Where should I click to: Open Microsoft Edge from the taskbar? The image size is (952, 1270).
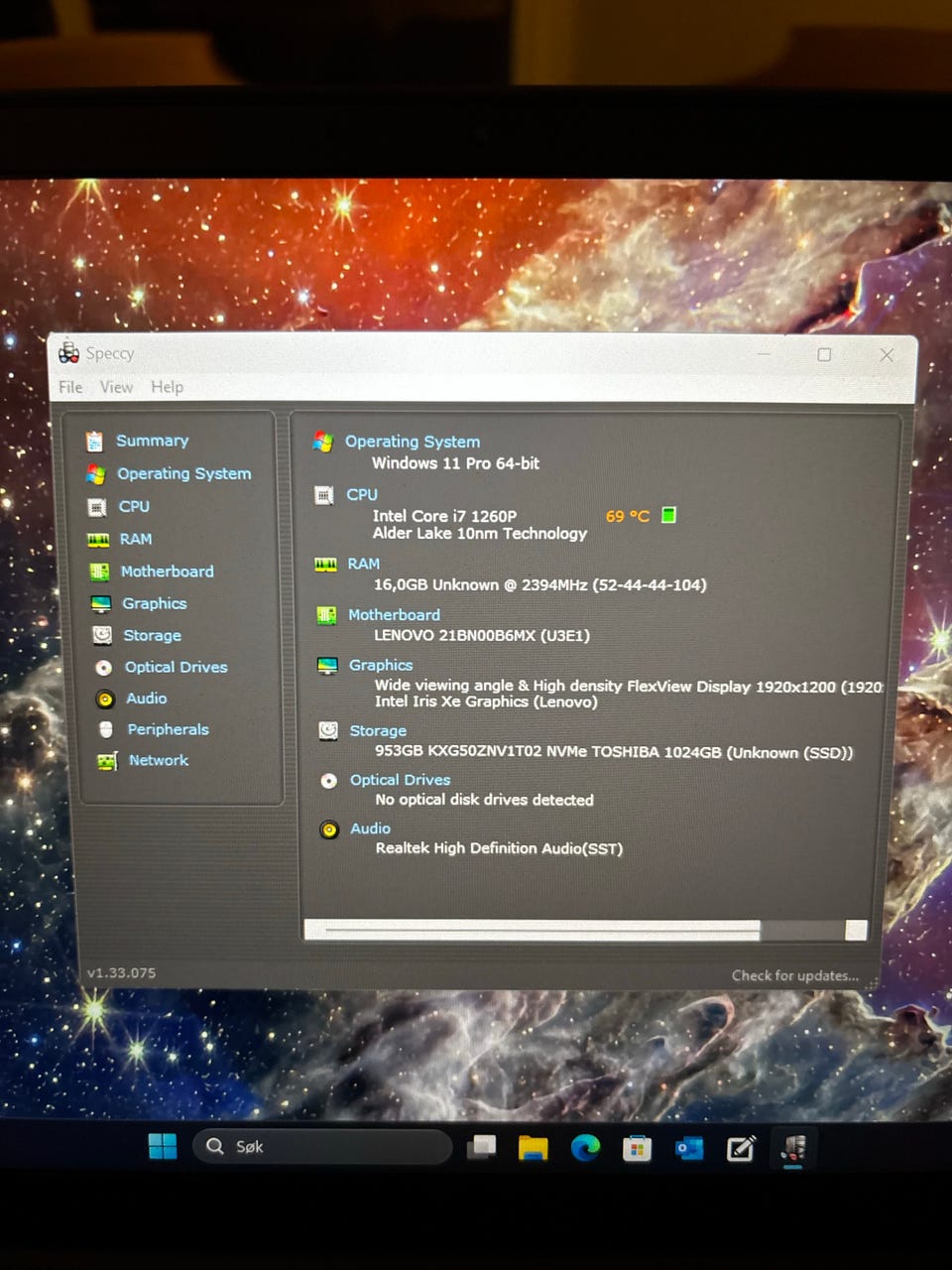(x=585, y=1148)
